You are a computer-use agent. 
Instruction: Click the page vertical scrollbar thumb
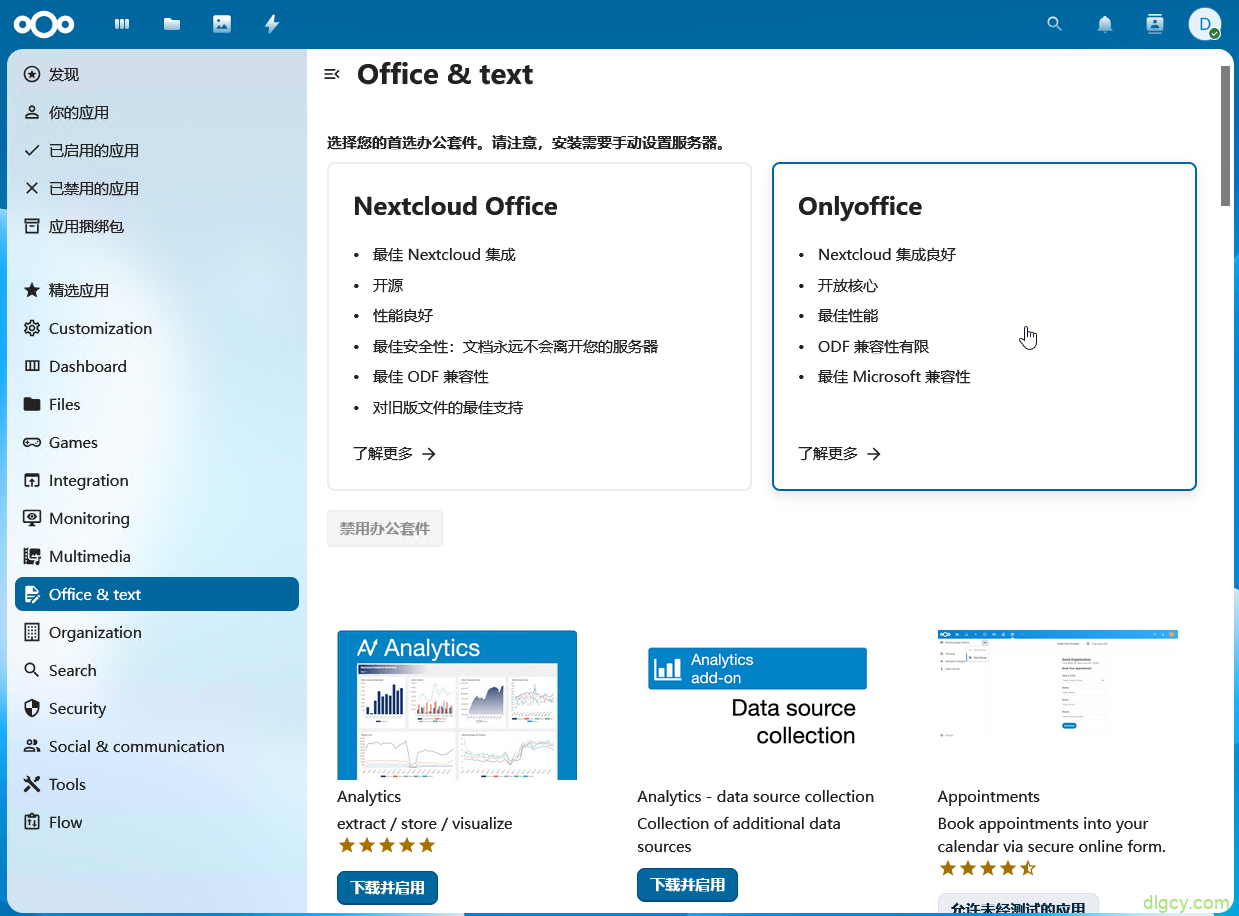click(1226, 135)
